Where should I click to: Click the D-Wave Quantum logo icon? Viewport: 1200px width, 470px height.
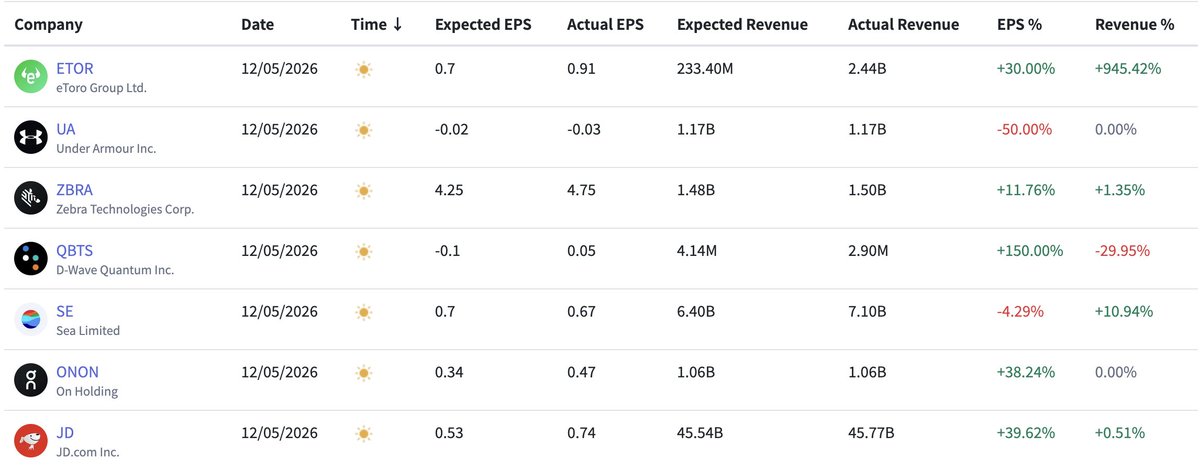(31, 259)
